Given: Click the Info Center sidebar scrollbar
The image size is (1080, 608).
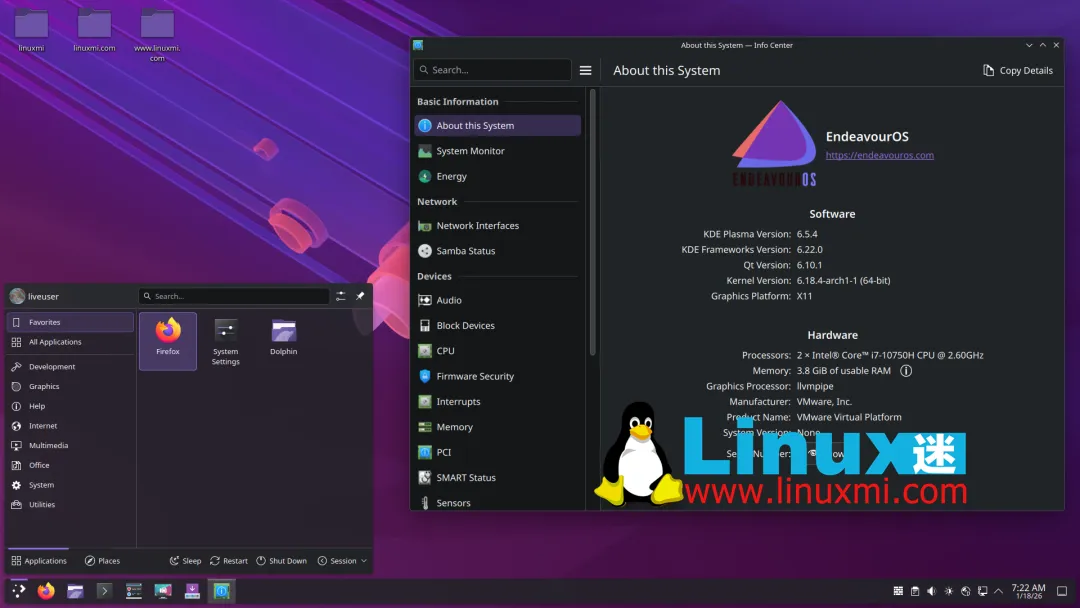Looking at the screenshot, I should pyautogui.click(x=592, y=222).
